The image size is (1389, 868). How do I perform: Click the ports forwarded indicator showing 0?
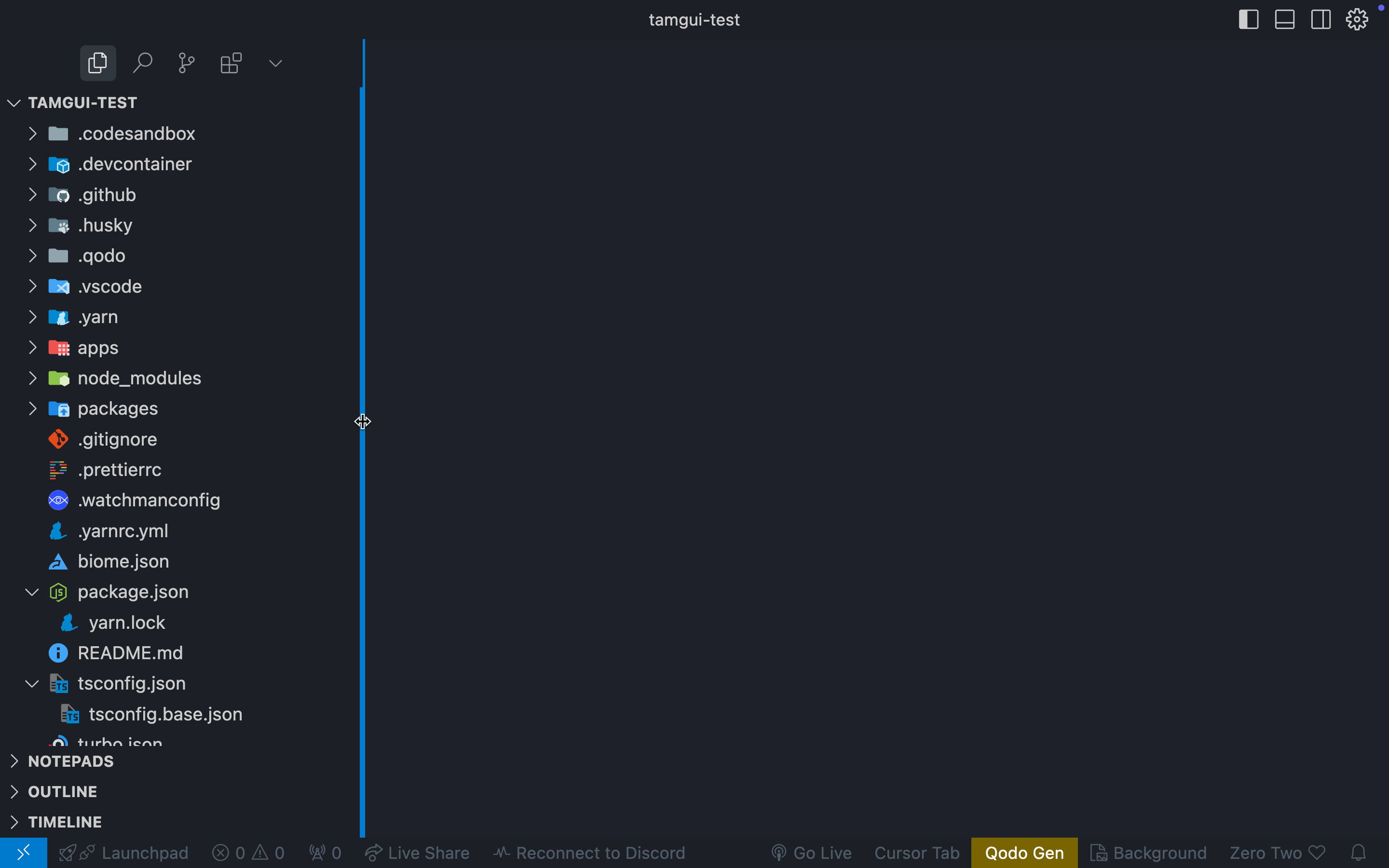(x=325, y=853)
